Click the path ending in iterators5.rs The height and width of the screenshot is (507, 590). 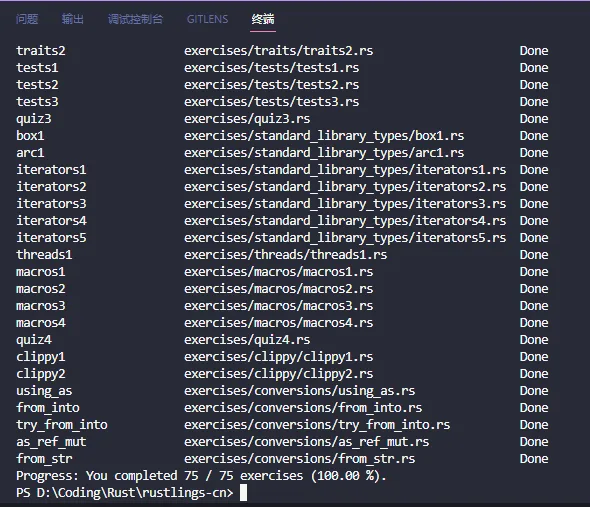(345, 238)
